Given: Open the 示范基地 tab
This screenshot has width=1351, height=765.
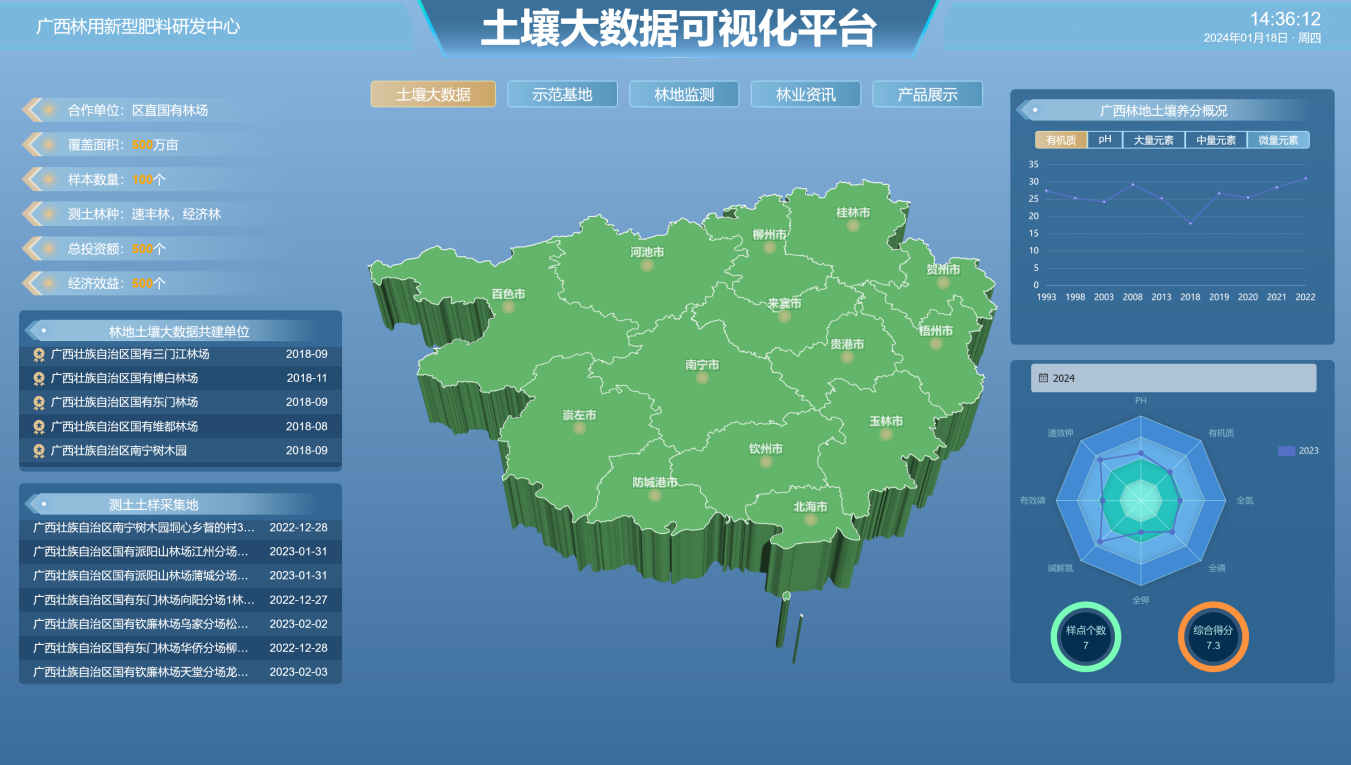Looking at the screenshot, I should [x=562, y=94].
